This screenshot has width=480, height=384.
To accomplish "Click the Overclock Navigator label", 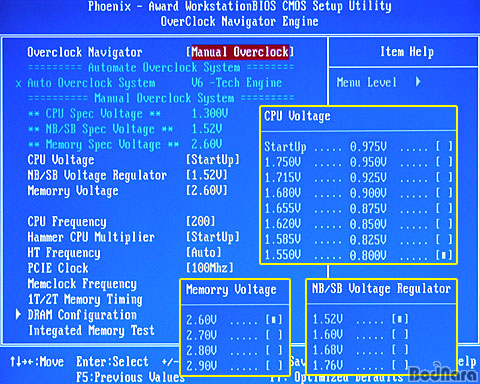I will click(85, 52).
